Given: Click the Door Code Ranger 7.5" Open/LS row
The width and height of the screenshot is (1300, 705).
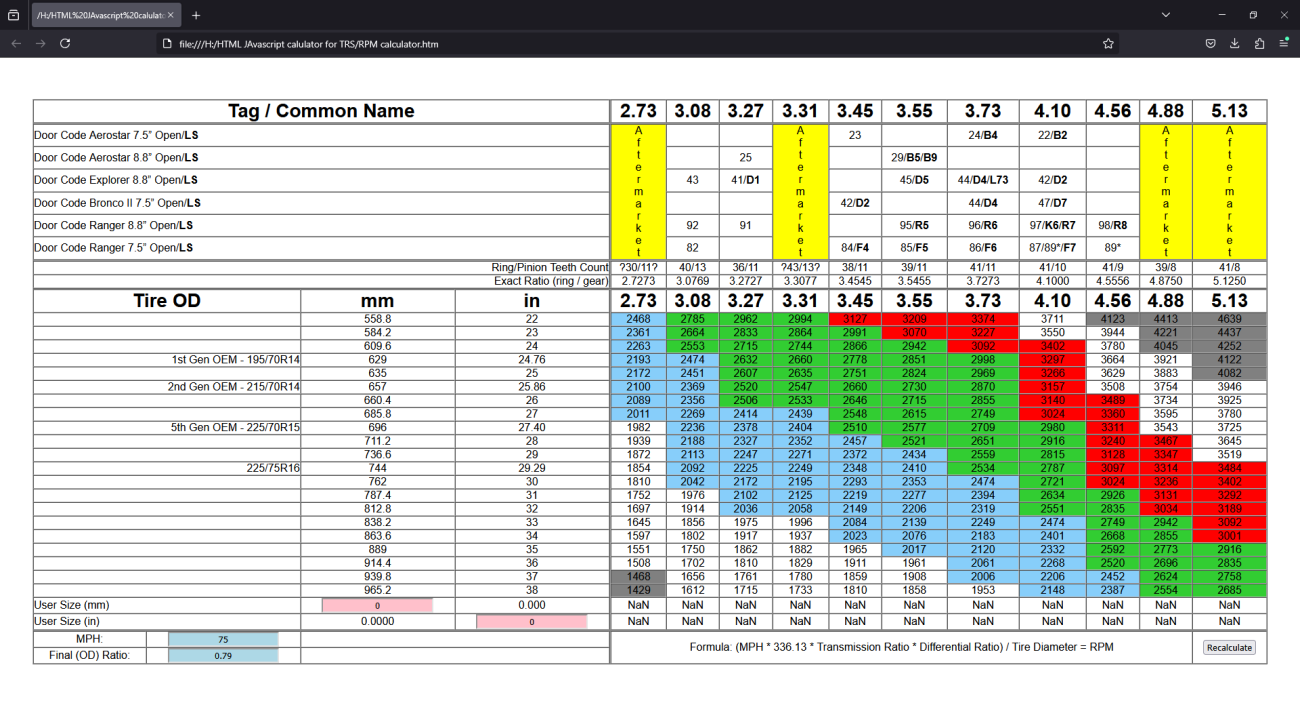Looking at the screenshot, I should [321, 248].
